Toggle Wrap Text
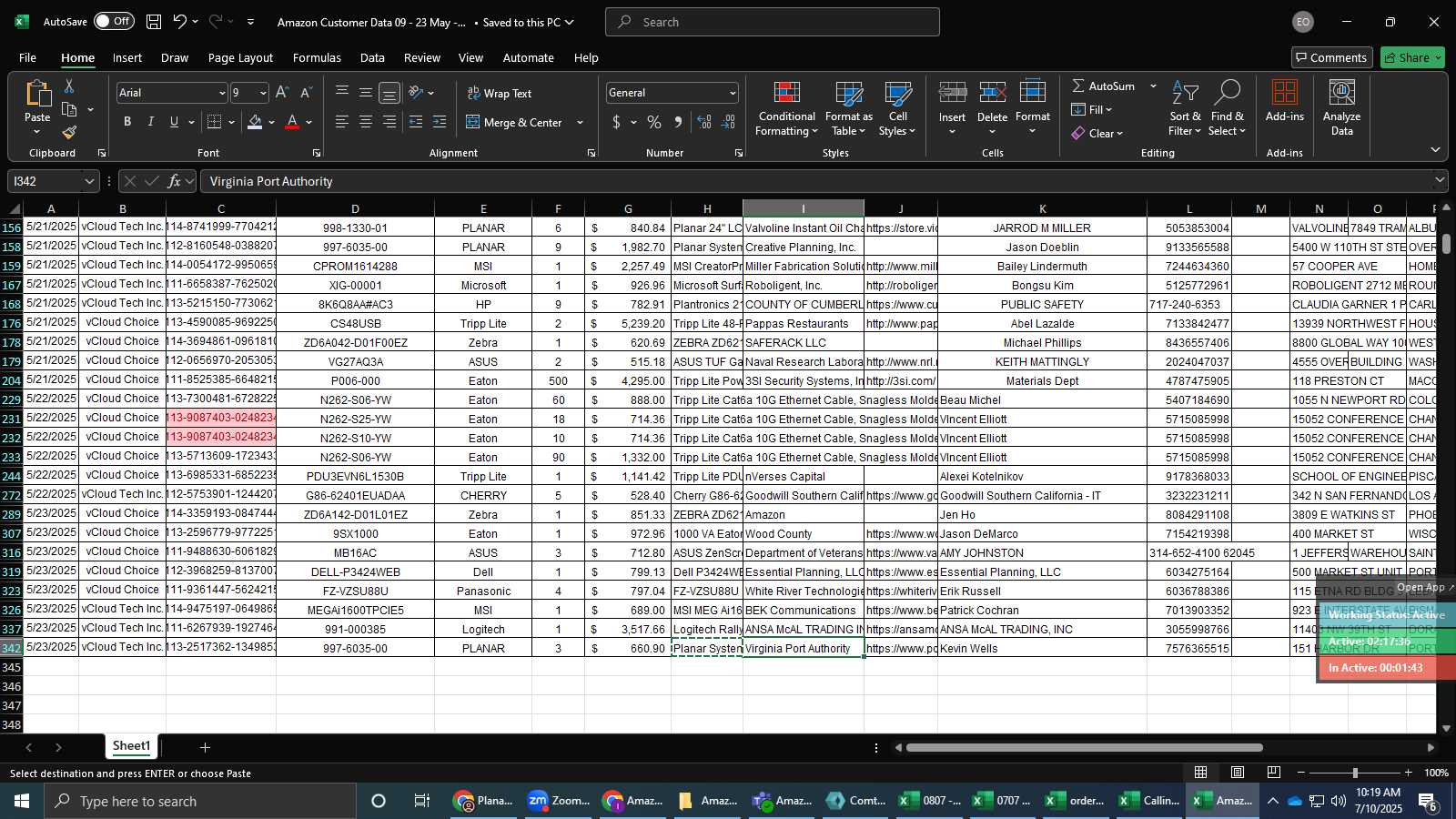The height and width of the screenshot is (819, 1456). click(x=499, y=93)
